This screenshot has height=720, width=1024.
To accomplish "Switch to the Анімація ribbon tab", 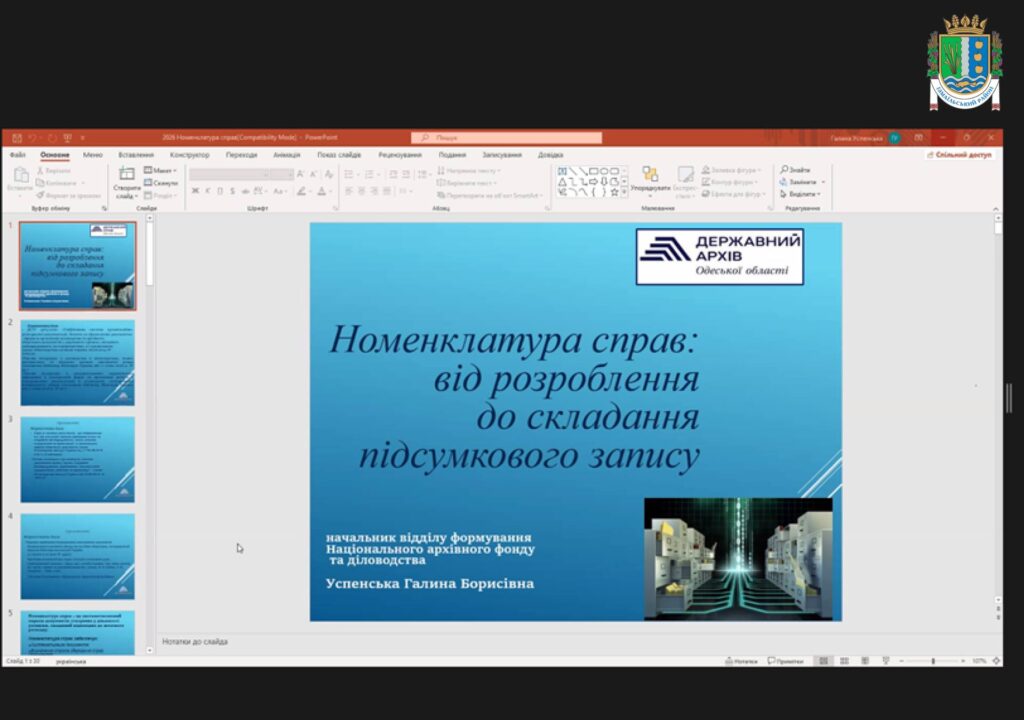I will coord(286,155).
